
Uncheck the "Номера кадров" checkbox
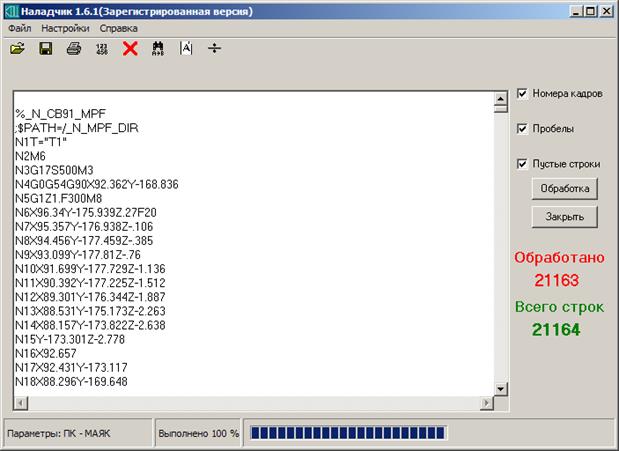(523, 94)
